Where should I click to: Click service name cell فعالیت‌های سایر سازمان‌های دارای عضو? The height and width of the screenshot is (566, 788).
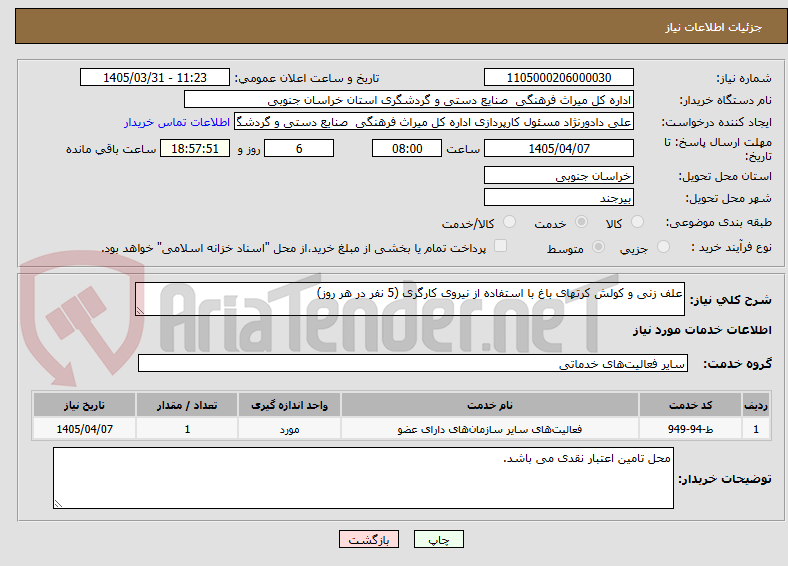coord(490,429)
